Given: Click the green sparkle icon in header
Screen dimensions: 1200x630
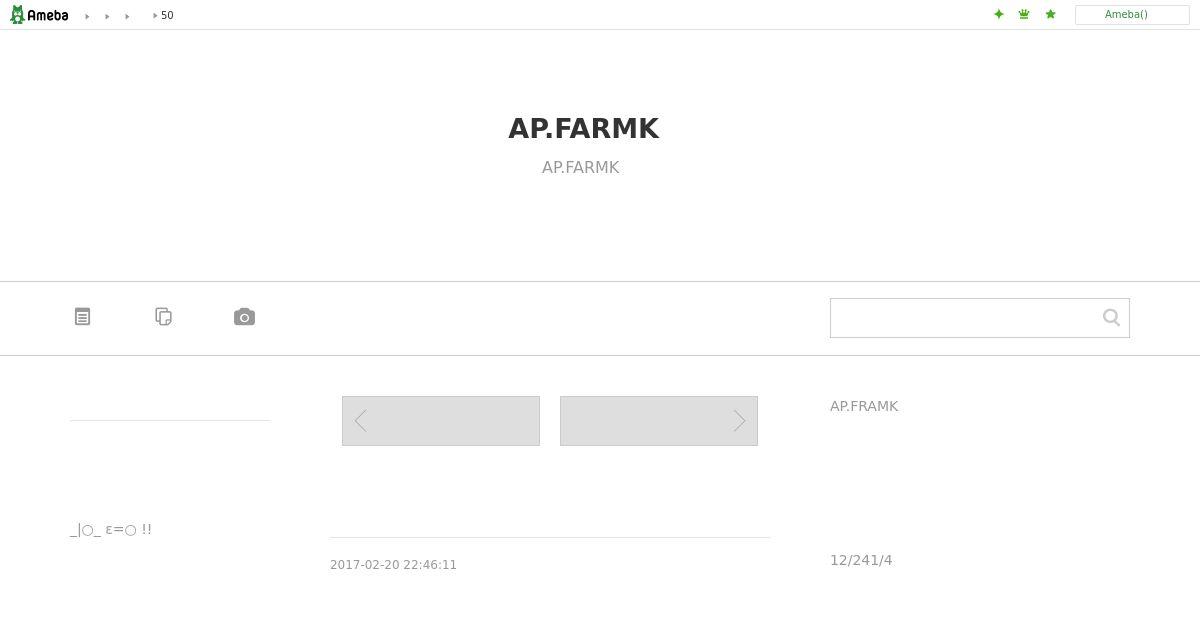Looking at the screenshot, I should point(998,14).
